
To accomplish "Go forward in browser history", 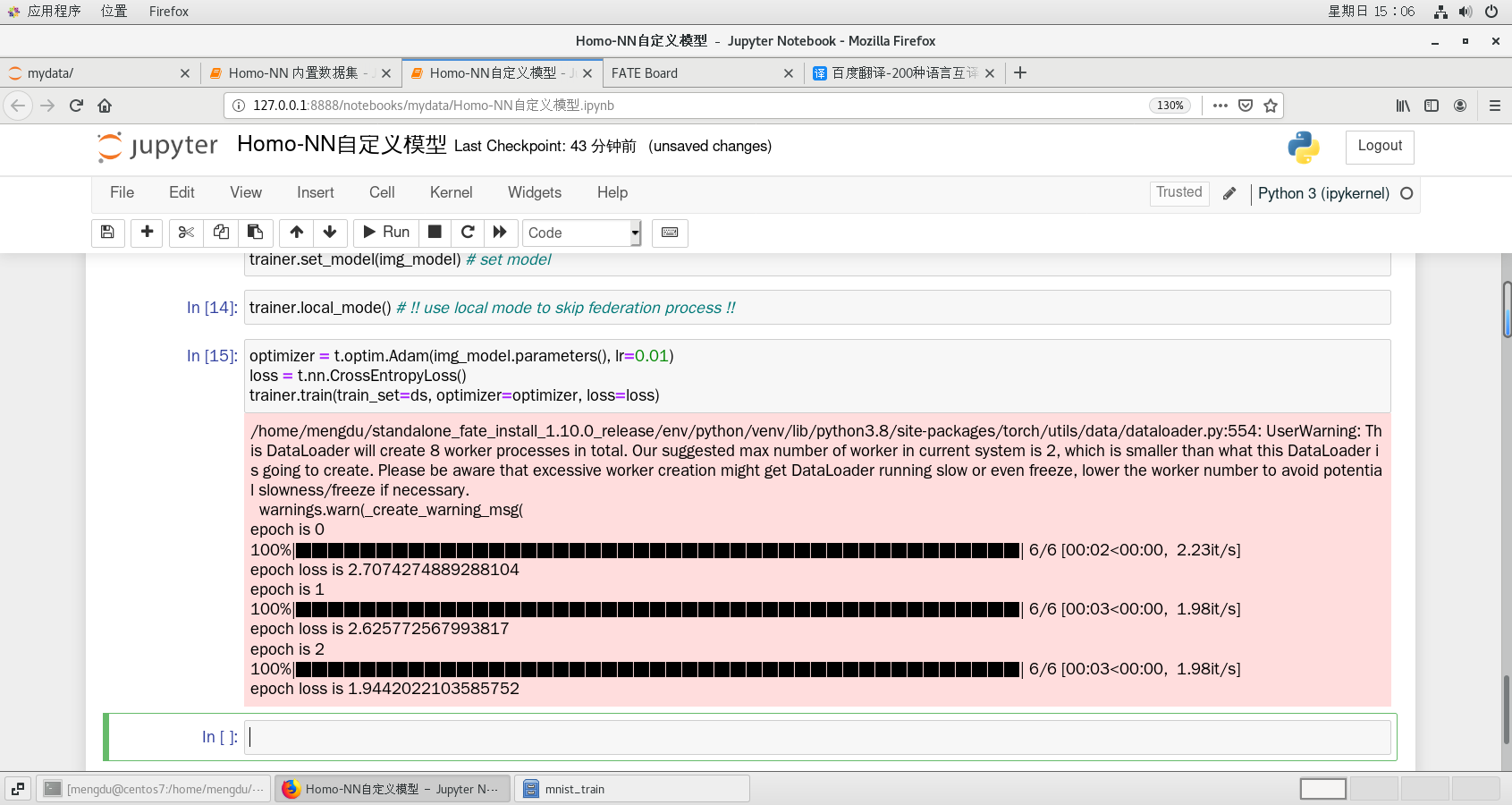I will tap(47, 106).
